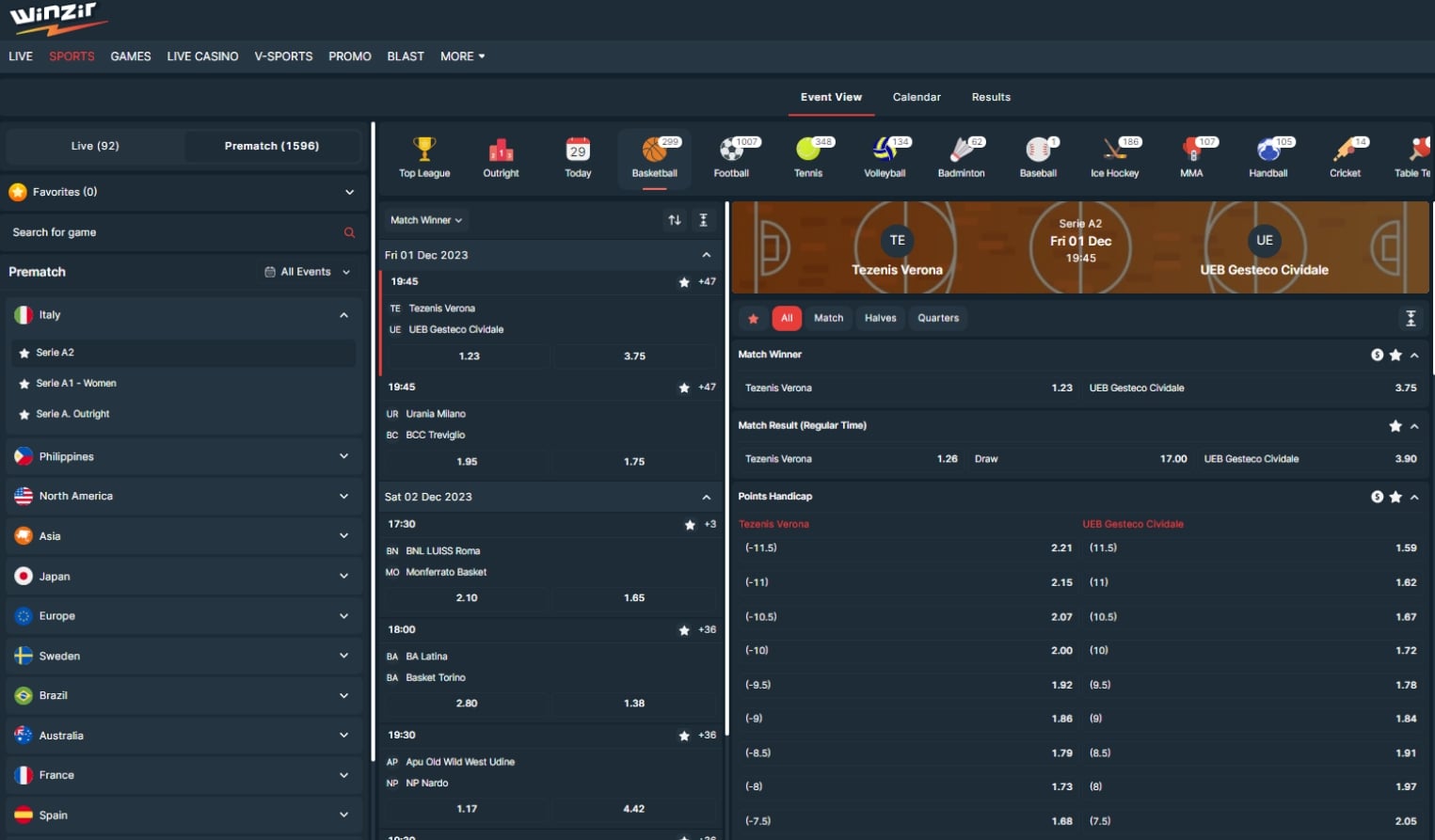This screenshot has width=1435, height=840.
Task: Toggle favorite star on Match Result market
Action: 1395,426
